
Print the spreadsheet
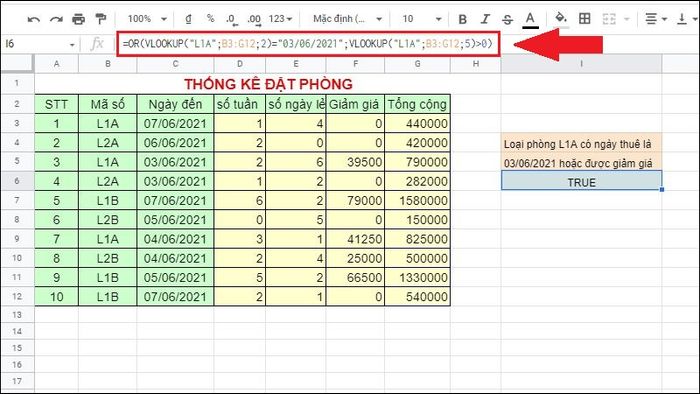click(79, 19)
